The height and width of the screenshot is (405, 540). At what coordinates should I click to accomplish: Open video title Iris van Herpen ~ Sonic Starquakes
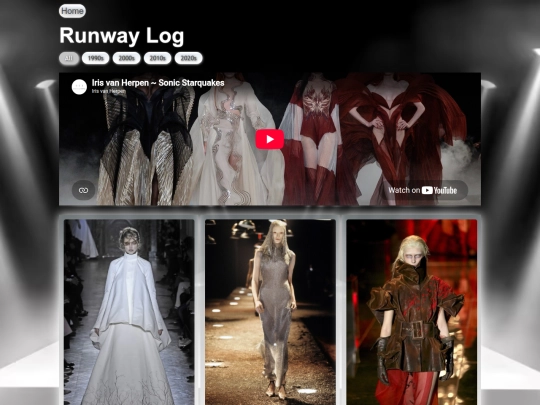click(x=158, y=83)
